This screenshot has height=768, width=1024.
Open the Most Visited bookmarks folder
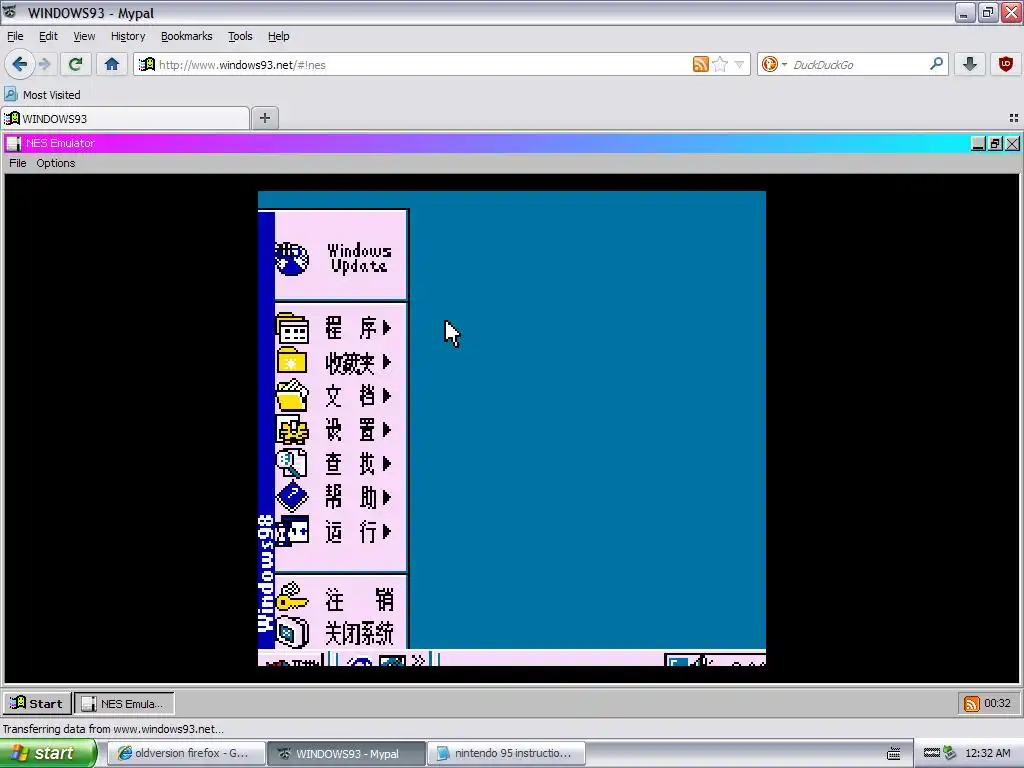pyautogui.click(x=42, y=95)
